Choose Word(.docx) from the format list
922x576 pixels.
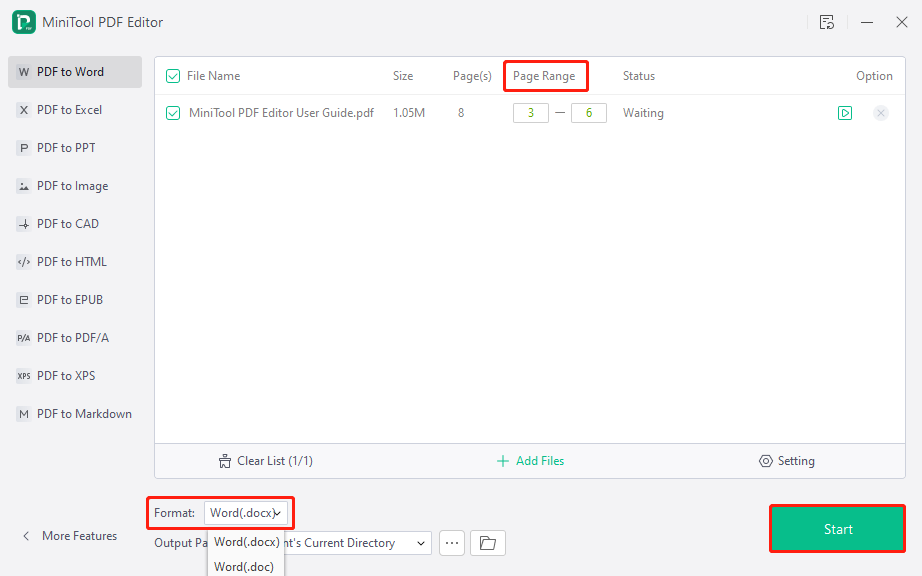pos(246,542)
